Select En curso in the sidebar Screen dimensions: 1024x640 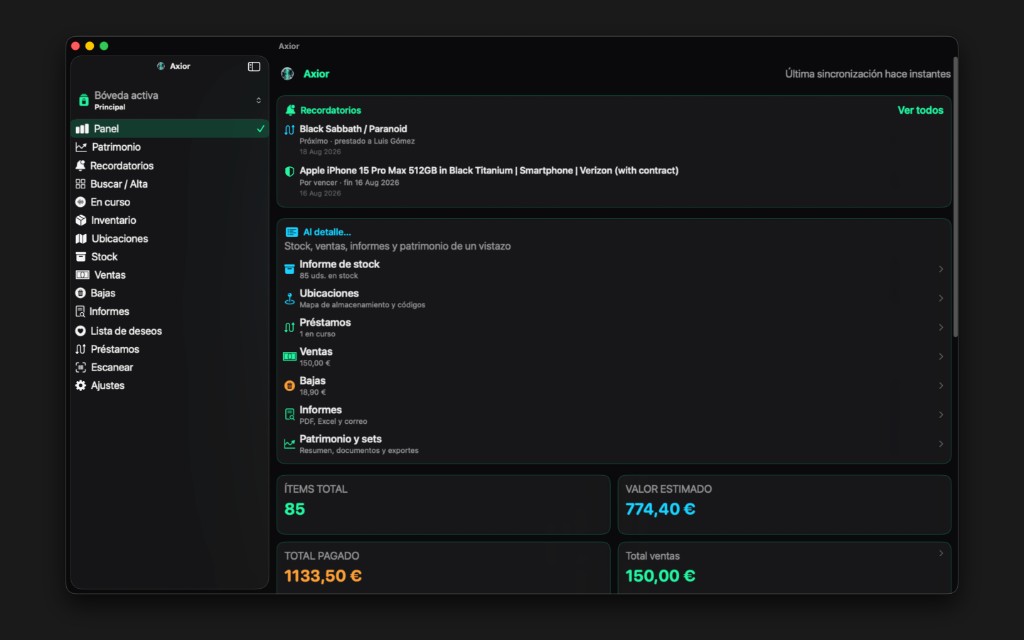click(x=170, y=202)
